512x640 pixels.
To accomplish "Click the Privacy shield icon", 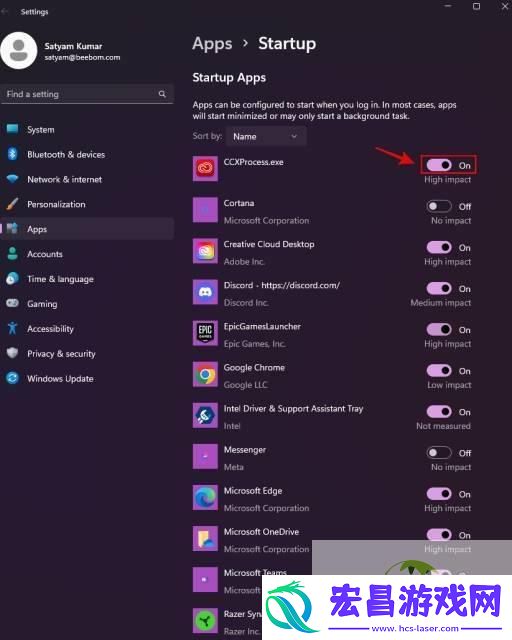I will (12, 353).
